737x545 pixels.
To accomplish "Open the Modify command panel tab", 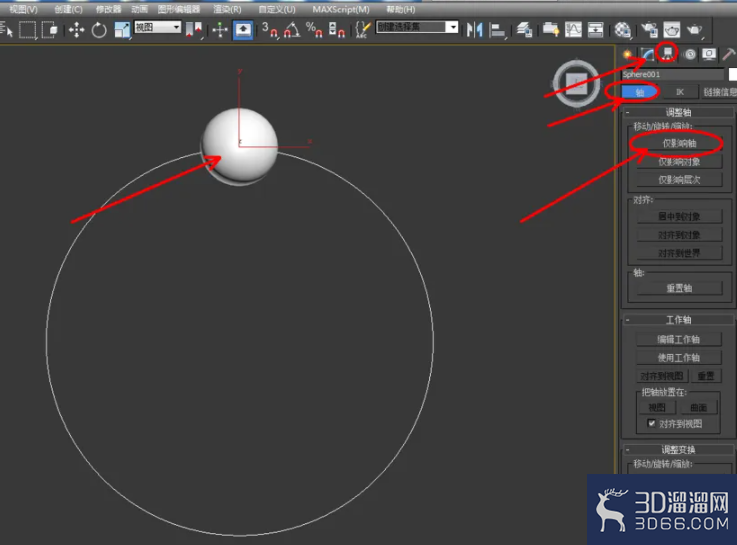I will tap(647, 54).
